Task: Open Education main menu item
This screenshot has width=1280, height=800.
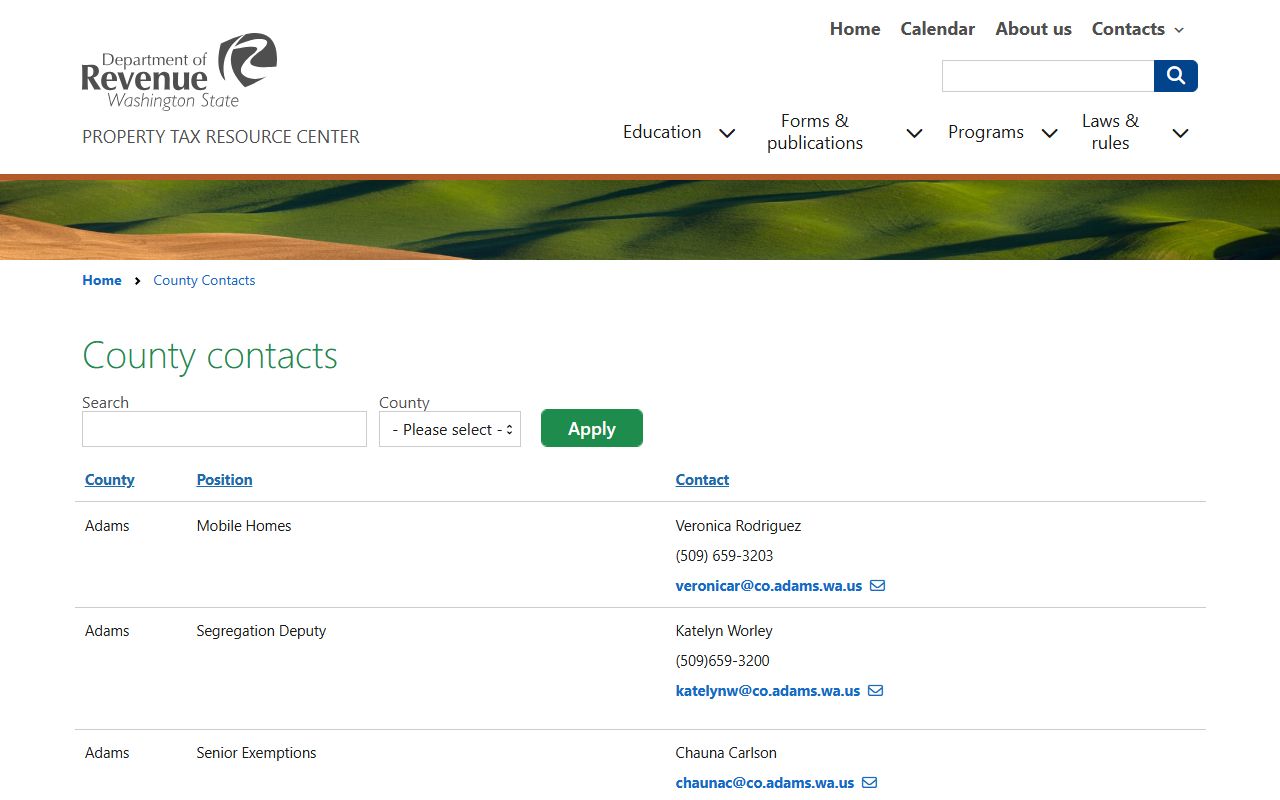Action: tap(662, 132)
